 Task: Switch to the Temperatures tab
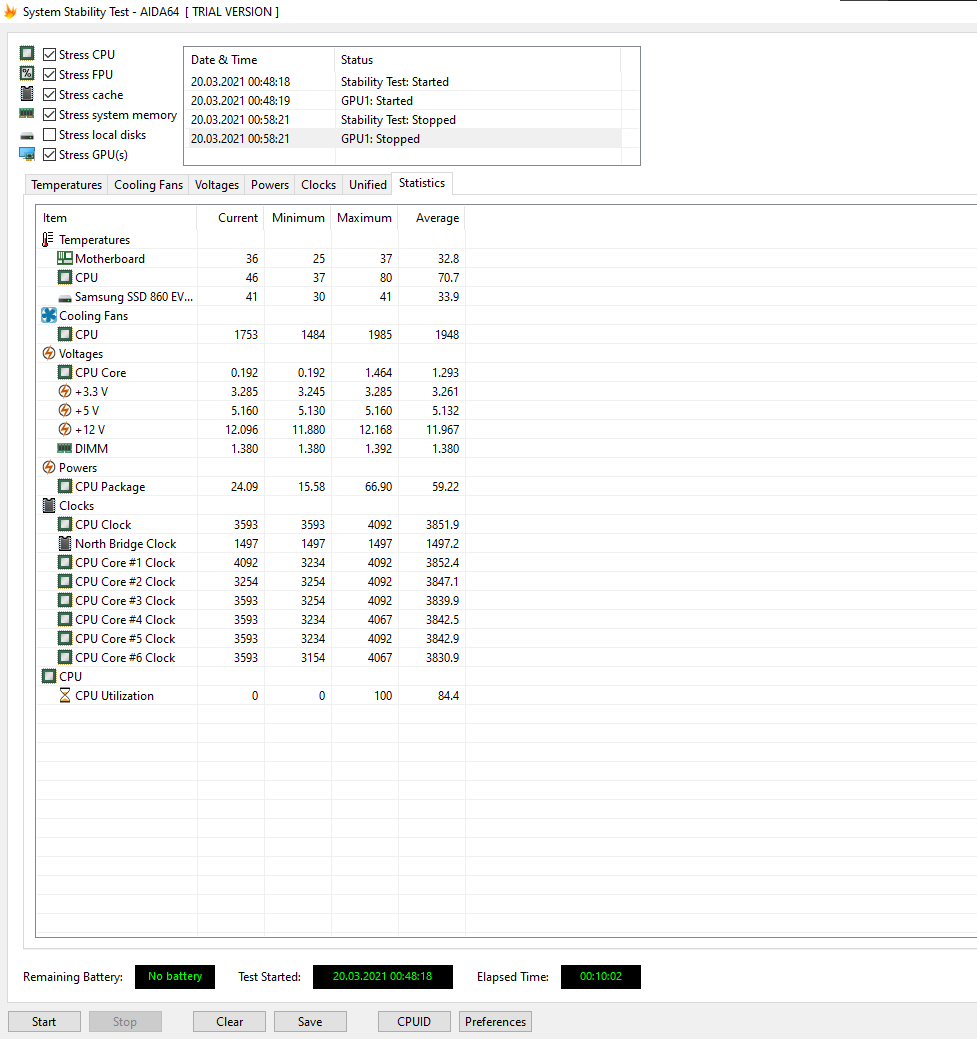(x=66, y=185)
